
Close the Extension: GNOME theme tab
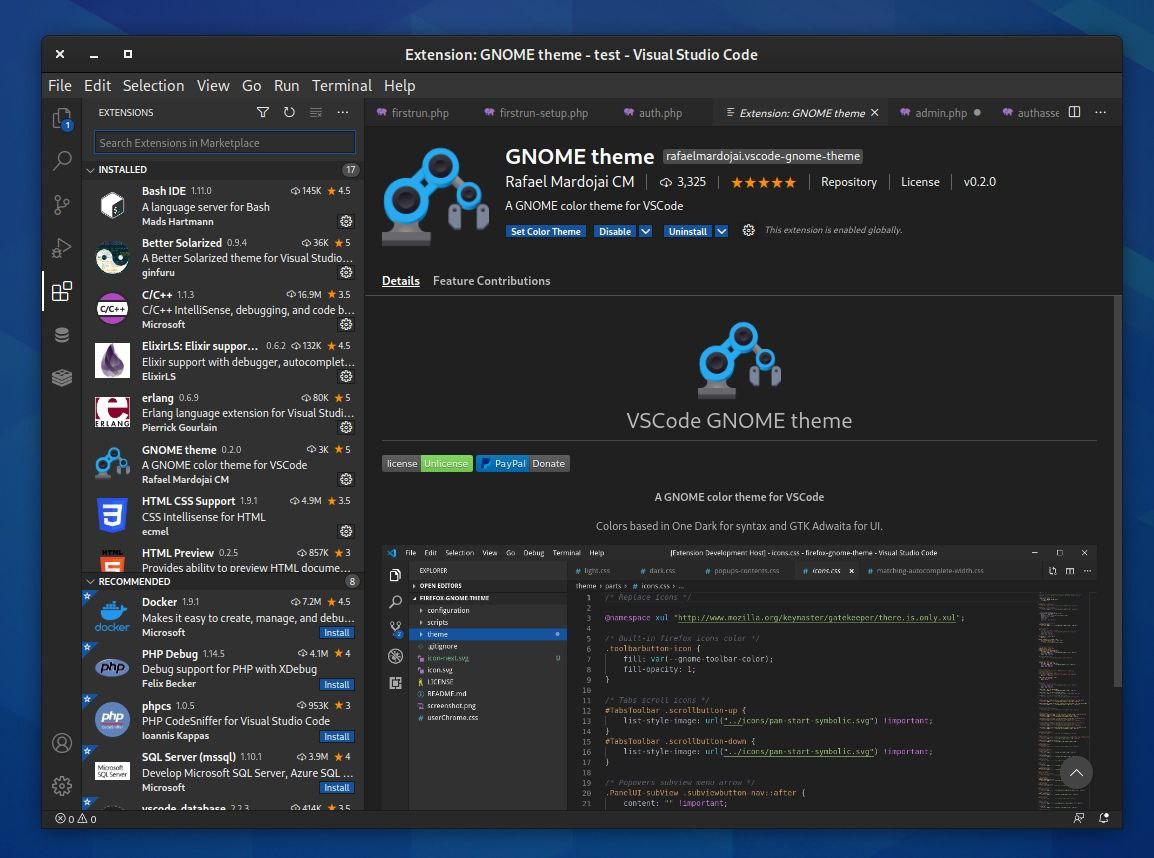coord(874,113)
